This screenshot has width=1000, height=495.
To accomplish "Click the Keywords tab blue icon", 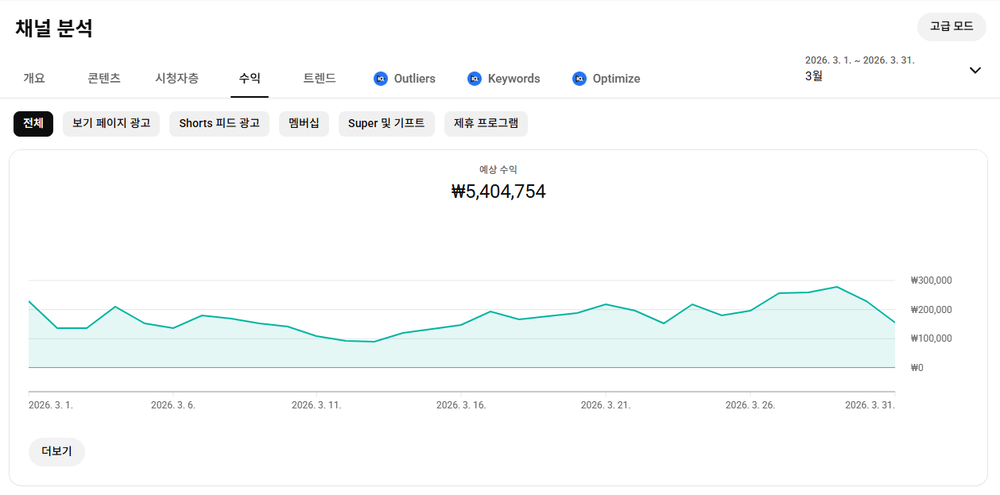I will pos(474,78).
